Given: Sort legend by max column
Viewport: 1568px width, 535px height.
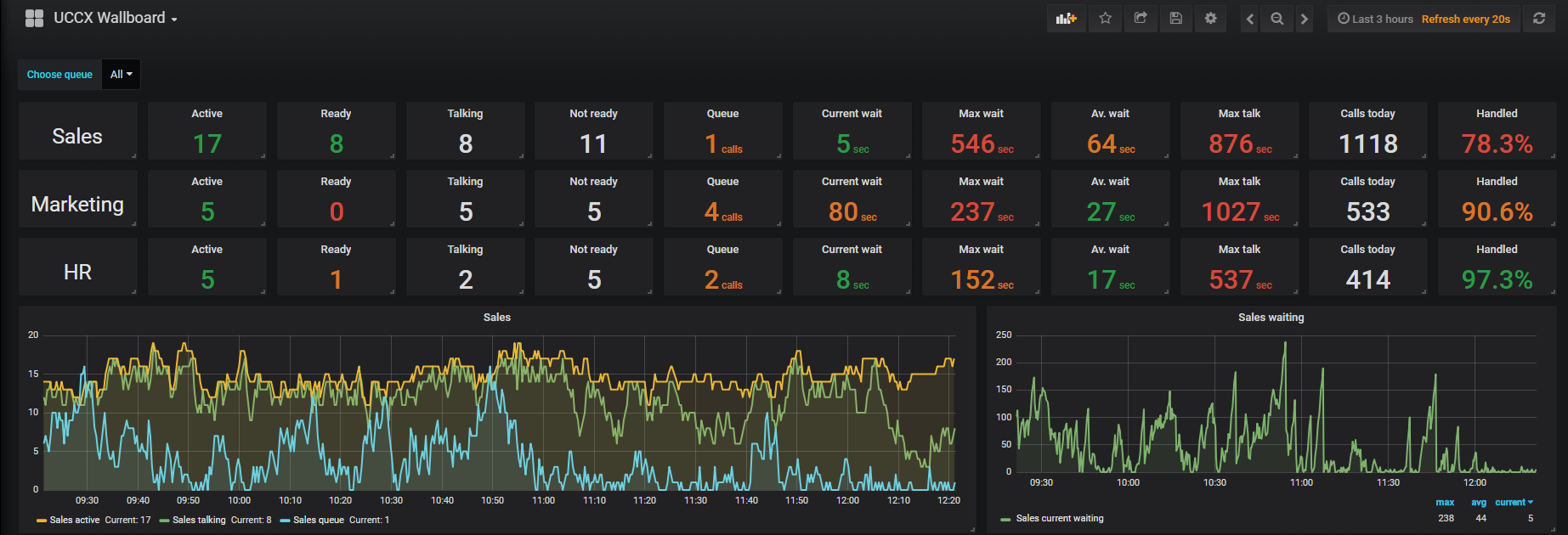Looking at the screenshot, I should [x=1445, y=503].
